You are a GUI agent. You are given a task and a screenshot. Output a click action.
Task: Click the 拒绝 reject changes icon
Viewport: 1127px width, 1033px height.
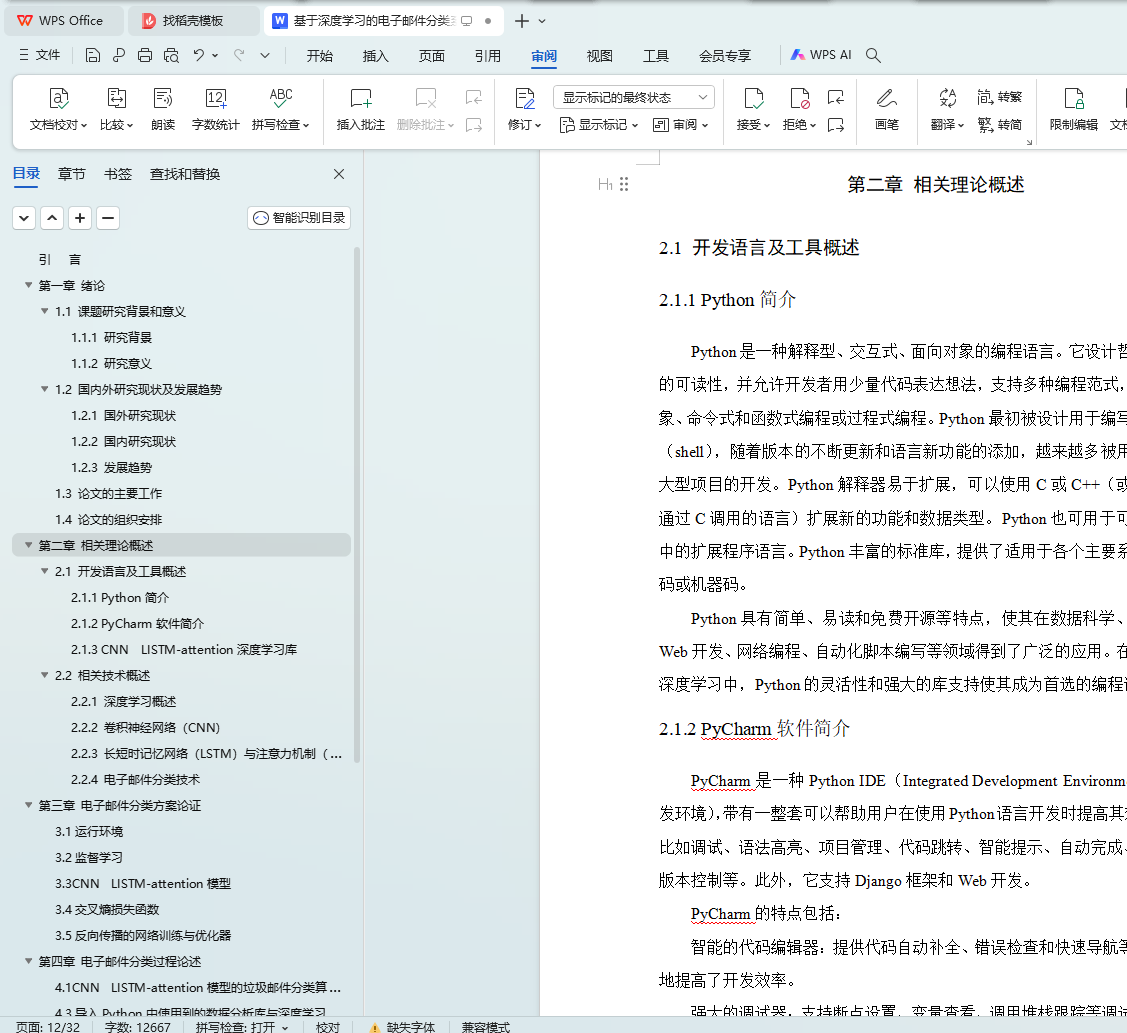[799, 98]
